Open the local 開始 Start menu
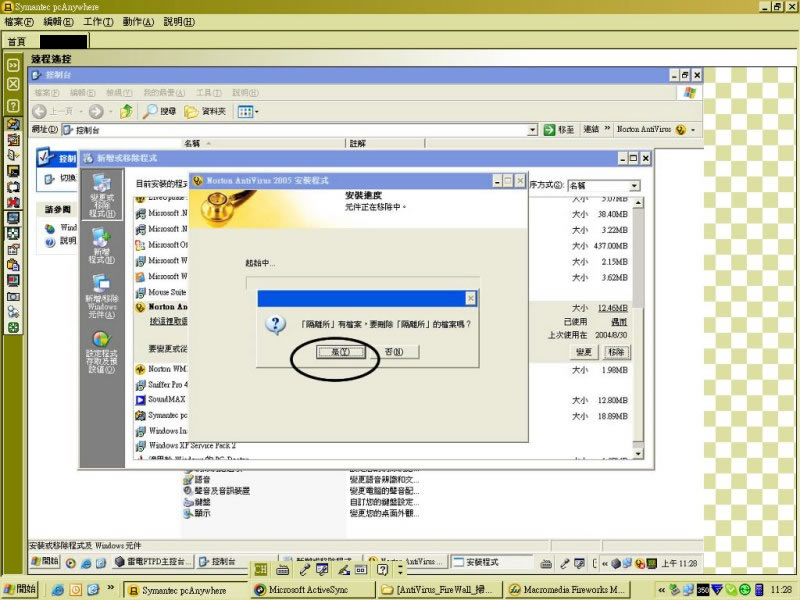800x600 pixels. click(20, 589)
